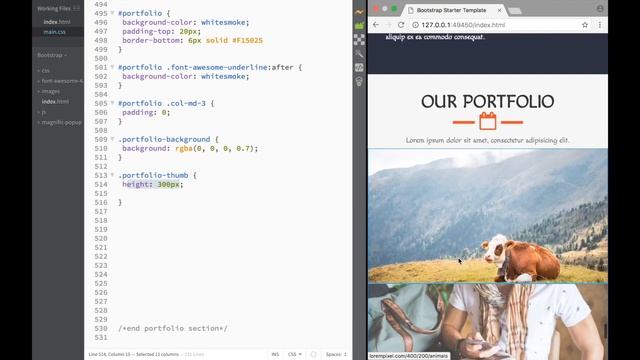Reload the page in Chrome
The height and width of the screenshot is (360, 640).
[x=401, y=25]
